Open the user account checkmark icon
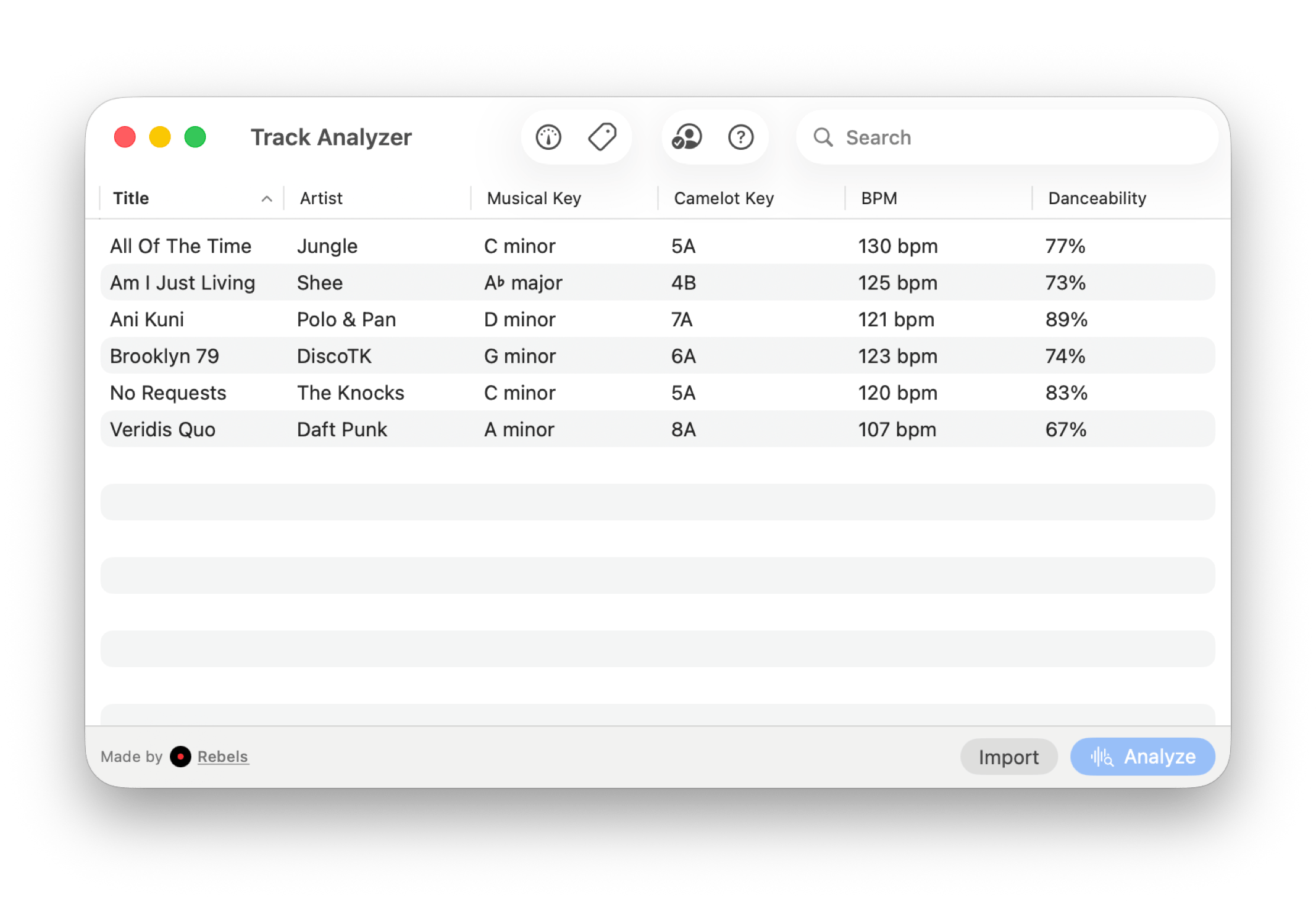This screenshot has width=1316, height=901. click(687, 137)
